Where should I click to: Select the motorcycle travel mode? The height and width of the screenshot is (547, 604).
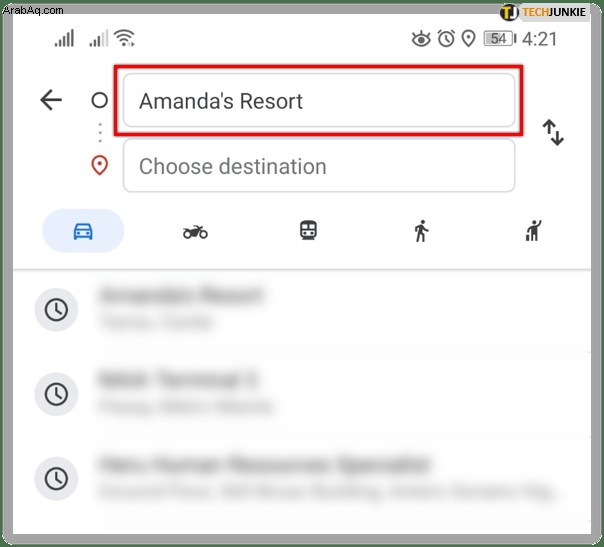coord(195,232)
